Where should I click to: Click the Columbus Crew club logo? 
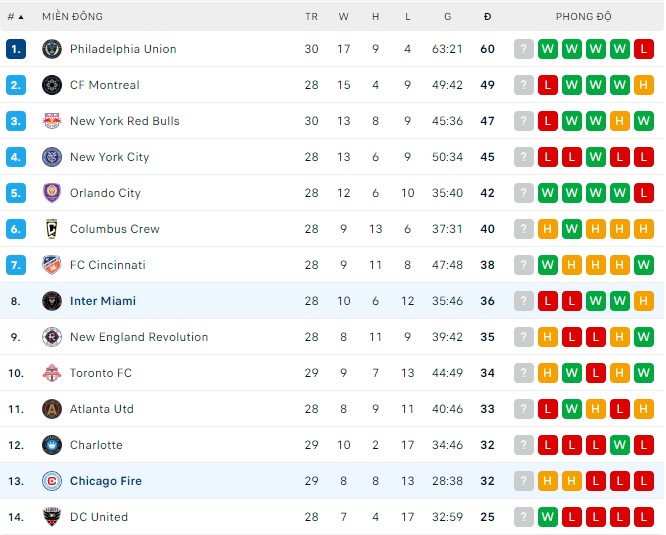pyautogui.click(x=52, y=229)
